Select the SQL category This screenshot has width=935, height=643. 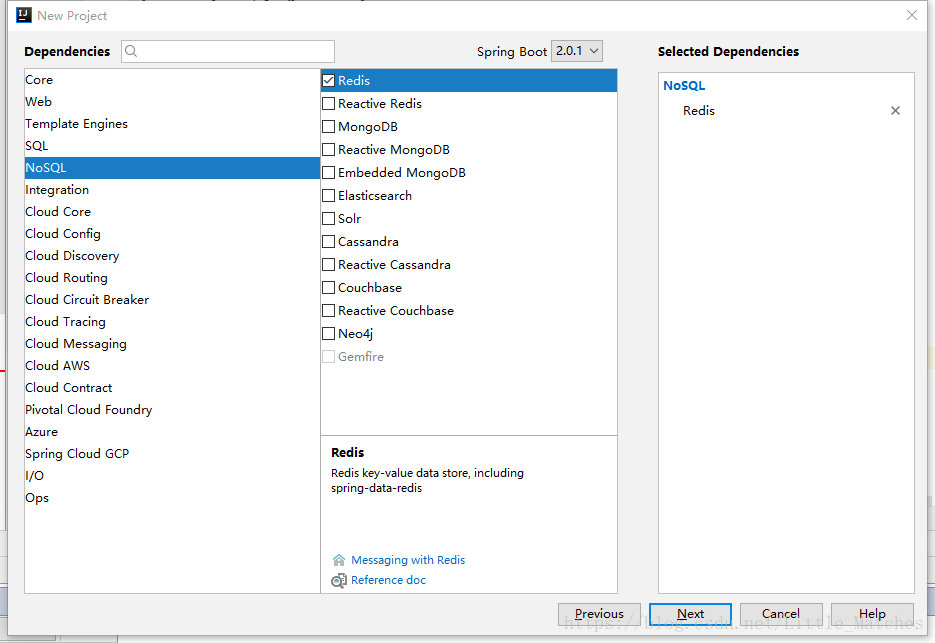[x=172, y=146]
